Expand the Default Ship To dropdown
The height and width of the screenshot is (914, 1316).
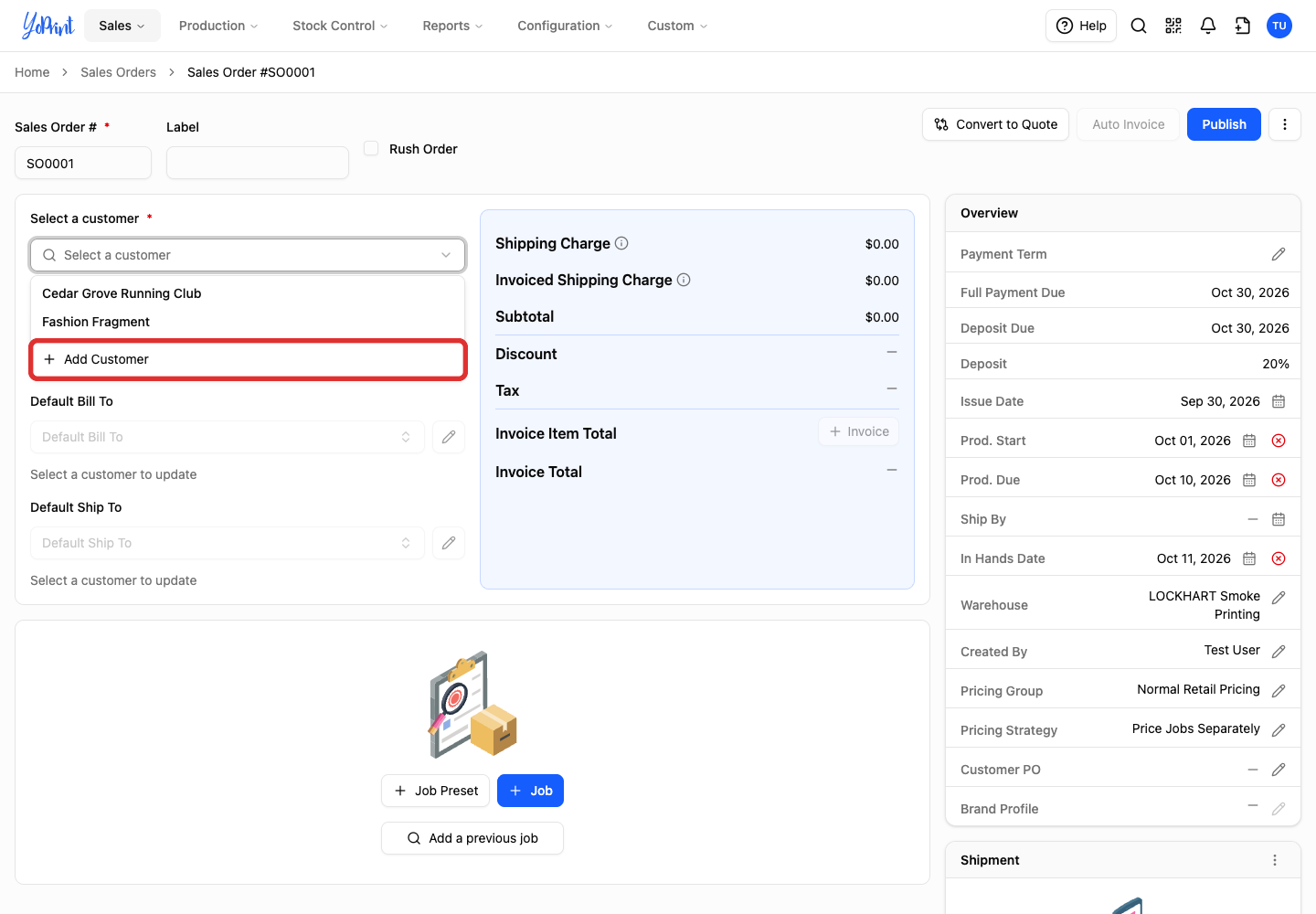228,543
